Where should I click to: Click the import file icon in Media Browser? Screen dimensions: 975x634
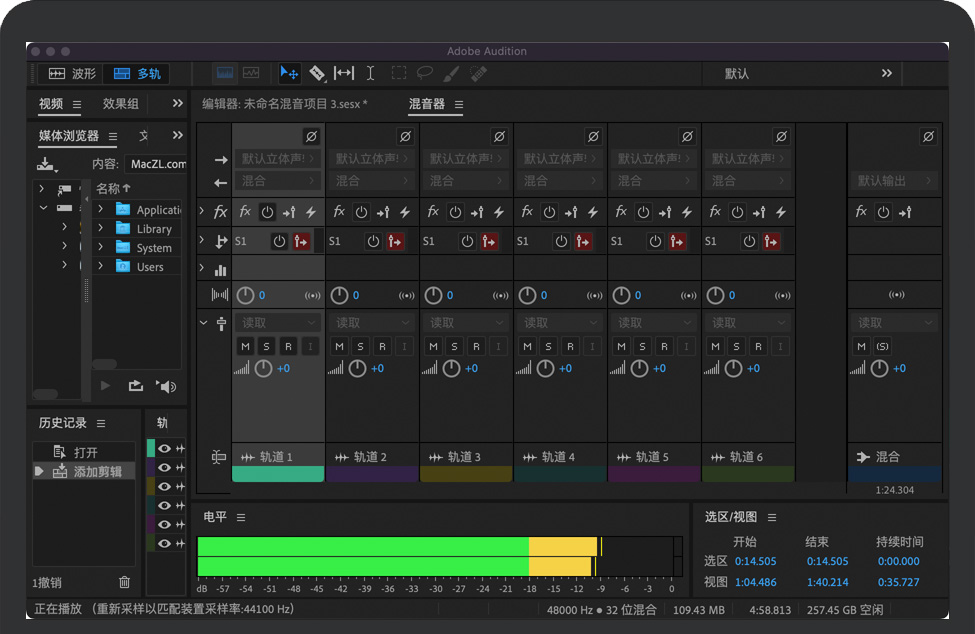pos(47,164)
